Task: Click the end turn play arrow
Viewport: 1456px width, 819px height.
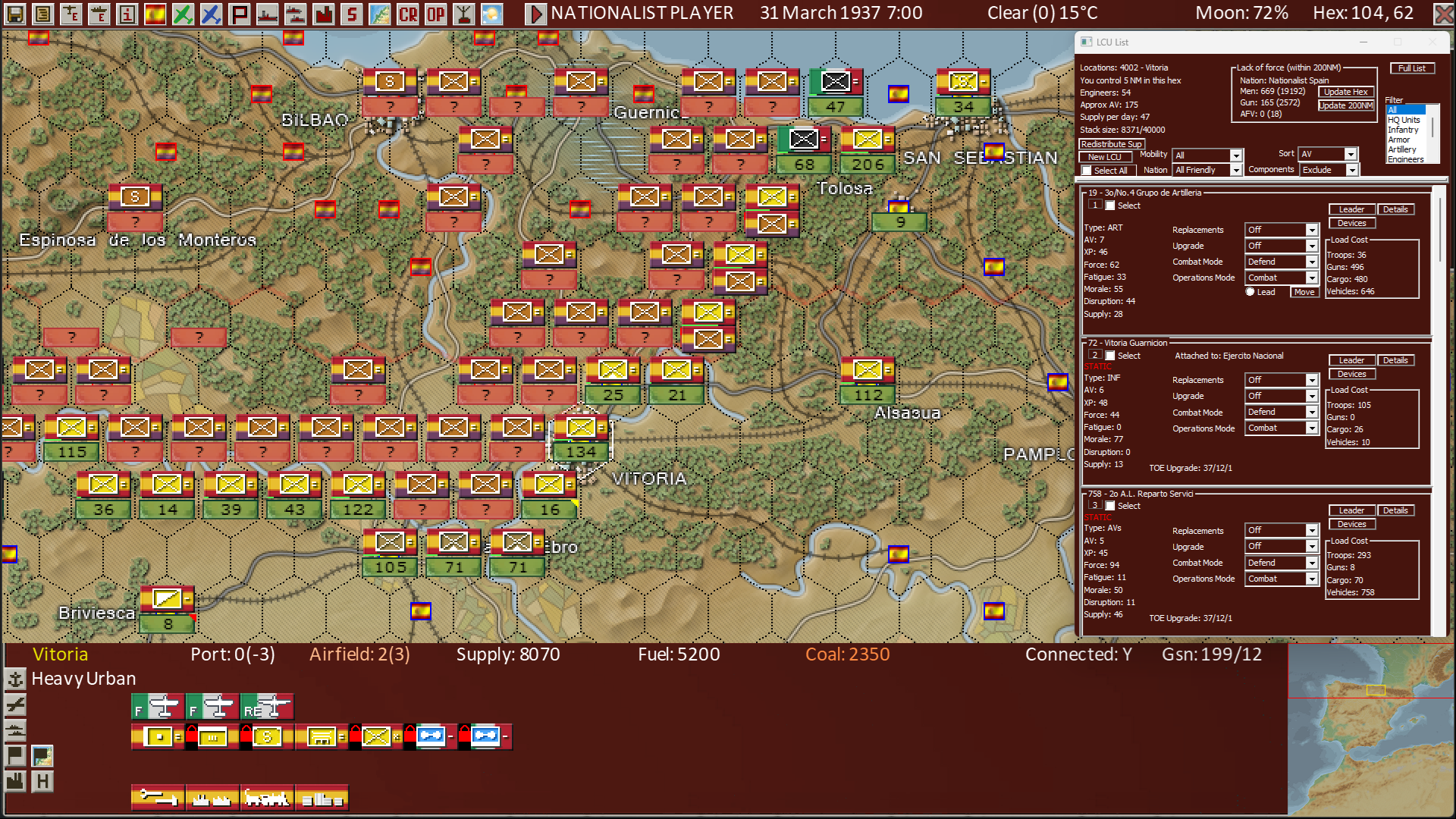Action: tap(535, 14)
